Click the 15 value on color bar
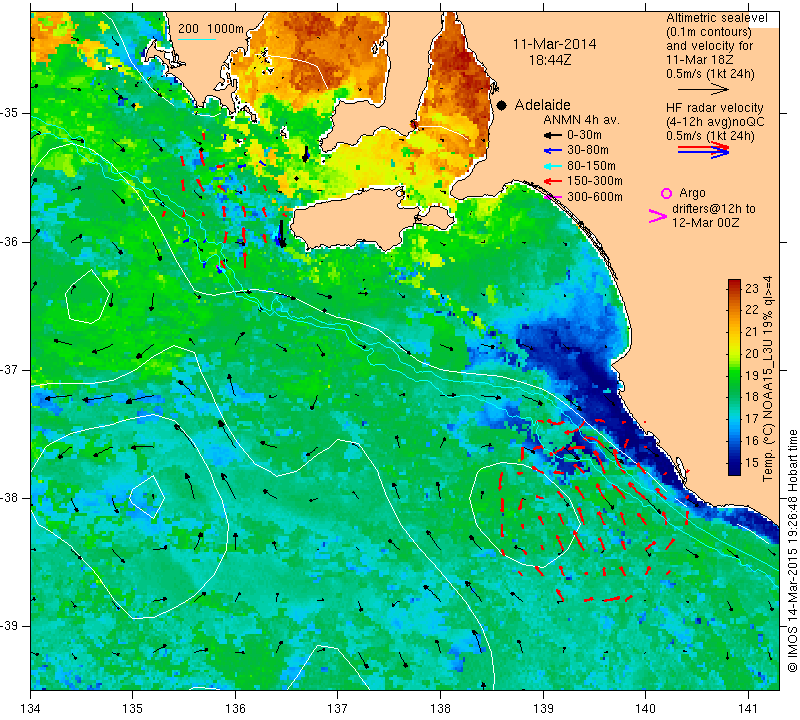 [x=752, y=463]
